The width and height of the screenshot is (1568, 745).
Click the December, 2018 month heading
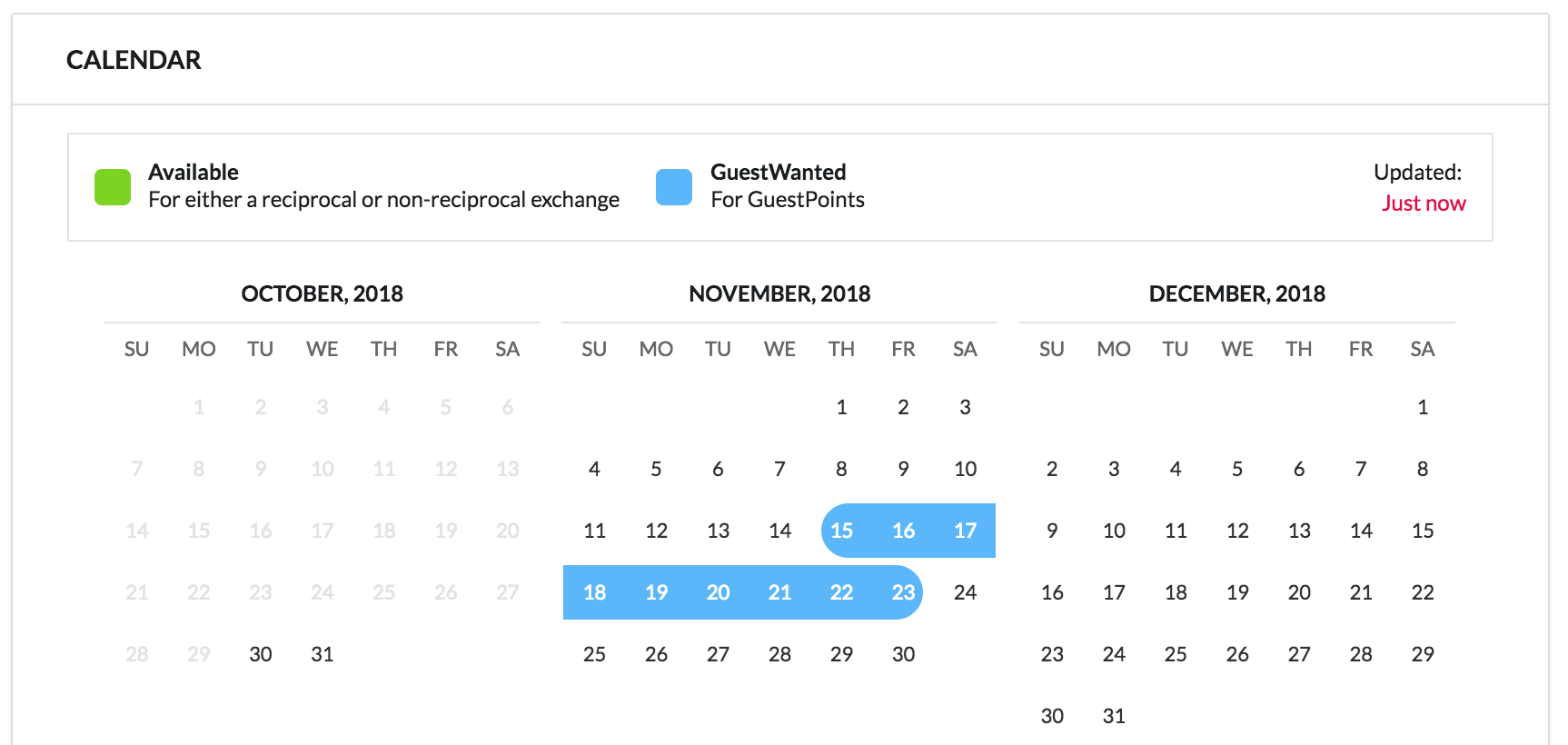(1236, 293)
